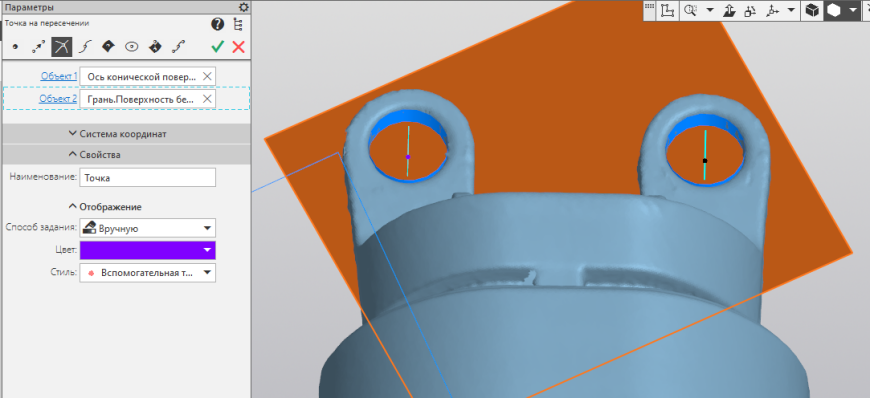Clear the Объект 1 selection
This screenshot has width=870, height=398.
207,77
